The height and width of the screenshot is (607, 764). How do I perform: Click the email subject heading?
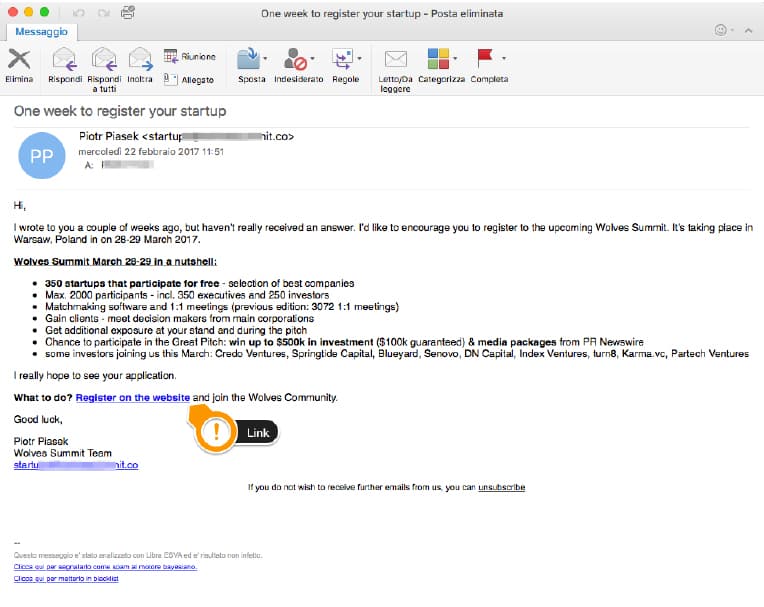tap(120, 111)
